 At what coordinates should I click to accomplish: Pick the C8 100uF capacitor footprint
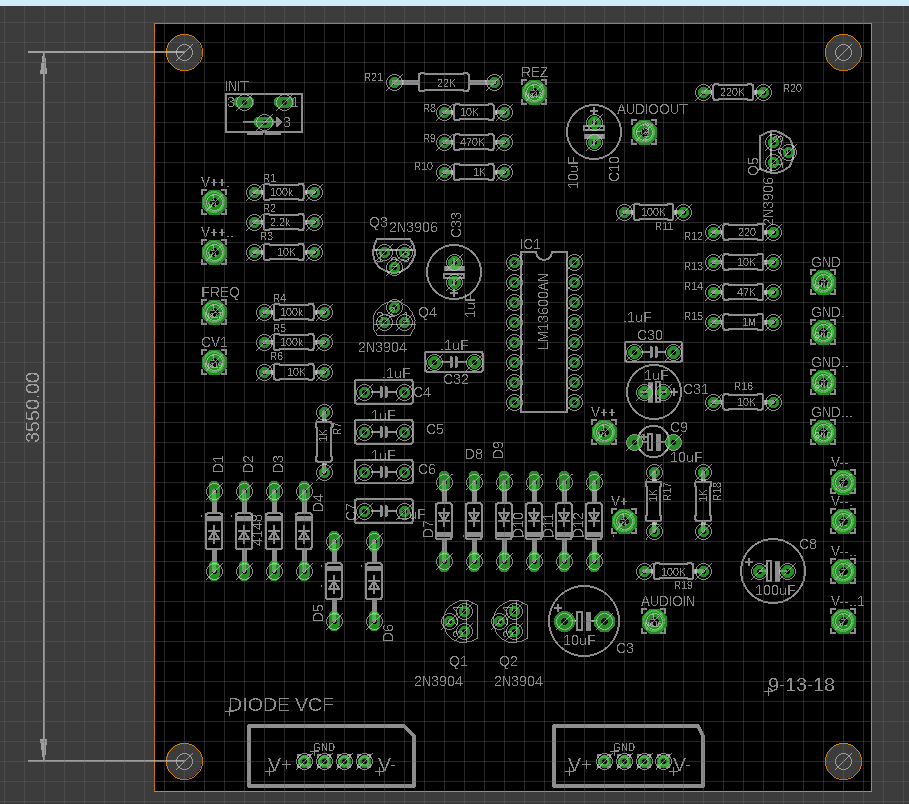tap(773, 571)
